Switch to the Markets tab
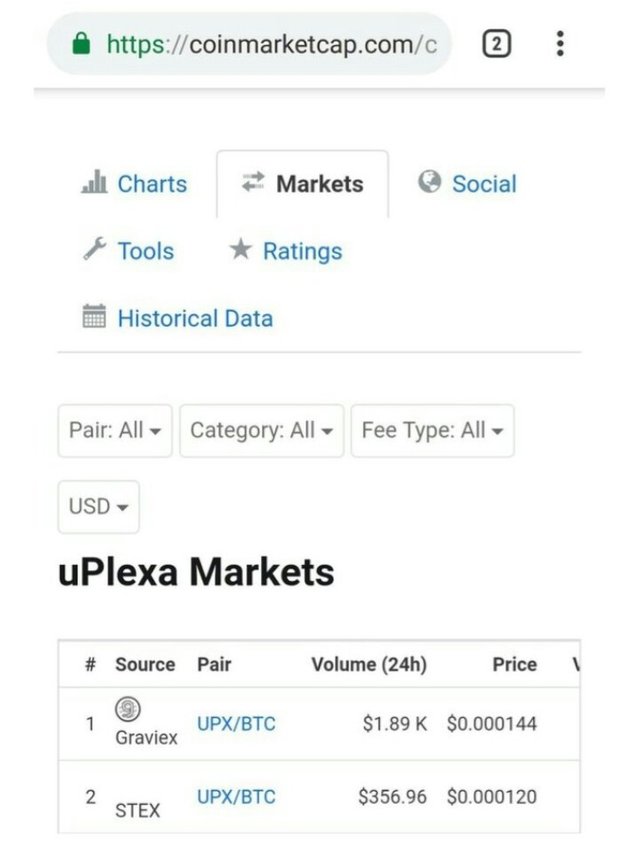This screenshot has width=640, height=848. pyautogui.click(x=303, y=184)
